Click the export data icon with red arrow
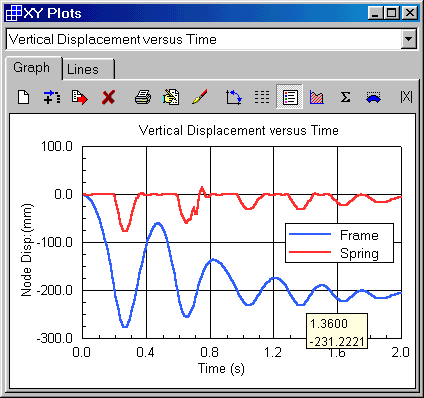This screenshot has height=398, width=424. (80, 97)
